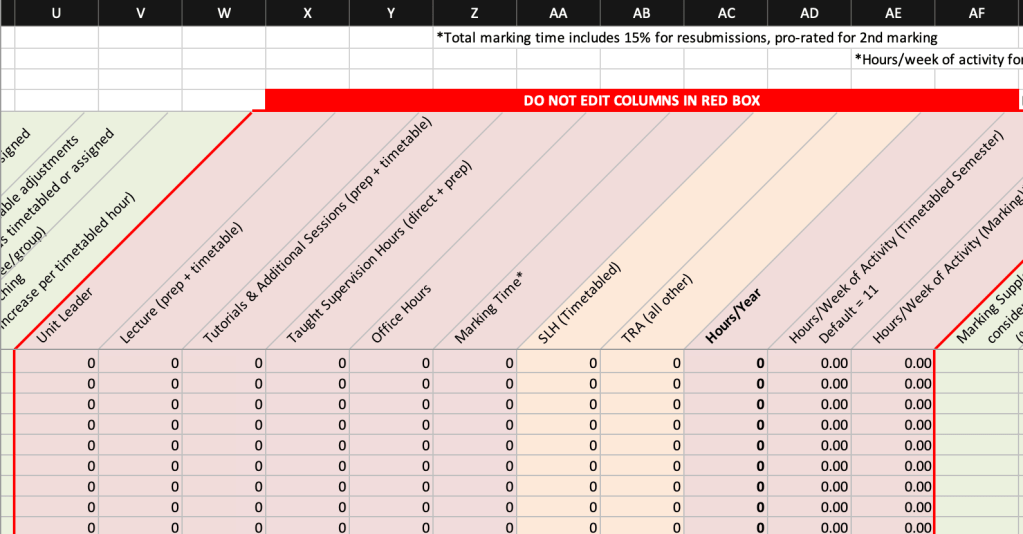Click the red 'DO NOT EDIT COLUMNS IN RED BOX' banner
The image size is (1023, 534).
click(641, 100)
